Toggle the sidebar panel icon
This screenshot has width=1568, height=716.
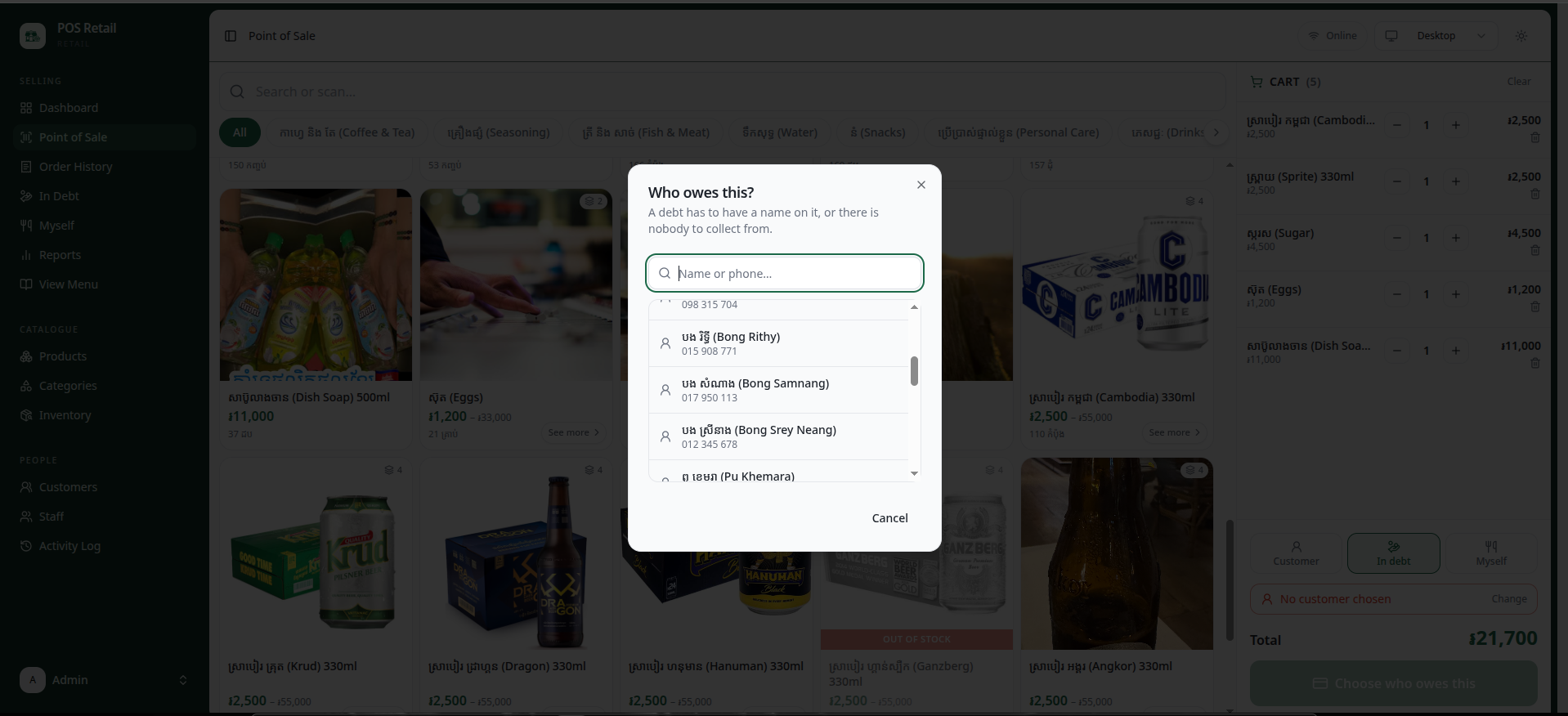[x=231, y=36]
